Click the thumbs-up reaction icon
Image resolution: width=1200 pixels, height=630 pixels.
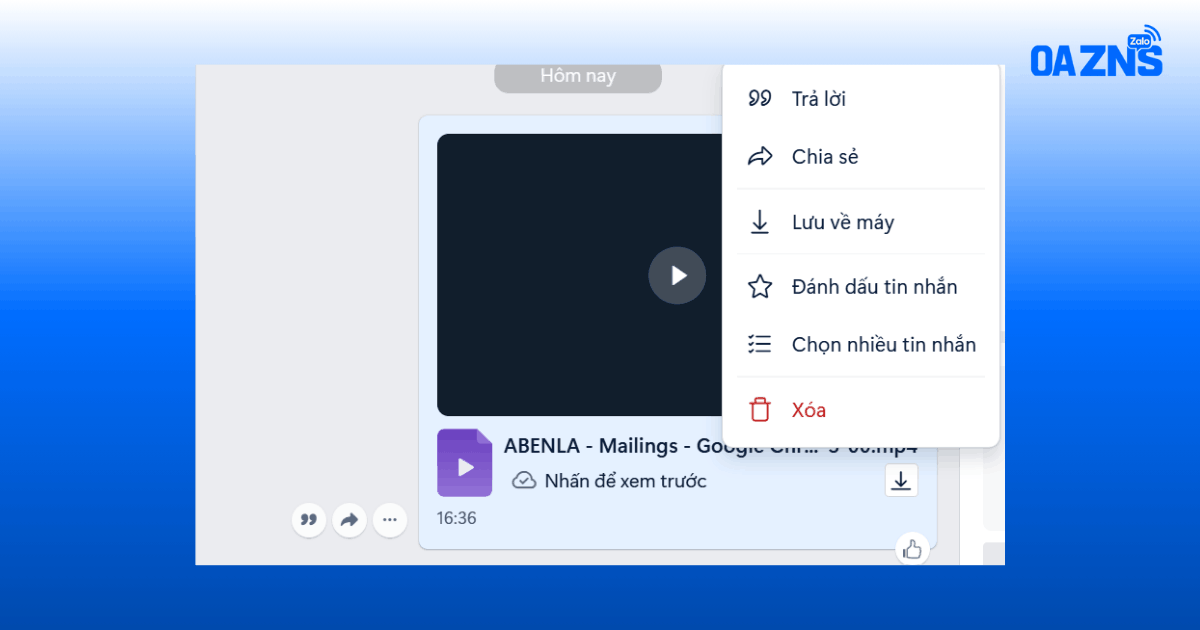(912, 548)
